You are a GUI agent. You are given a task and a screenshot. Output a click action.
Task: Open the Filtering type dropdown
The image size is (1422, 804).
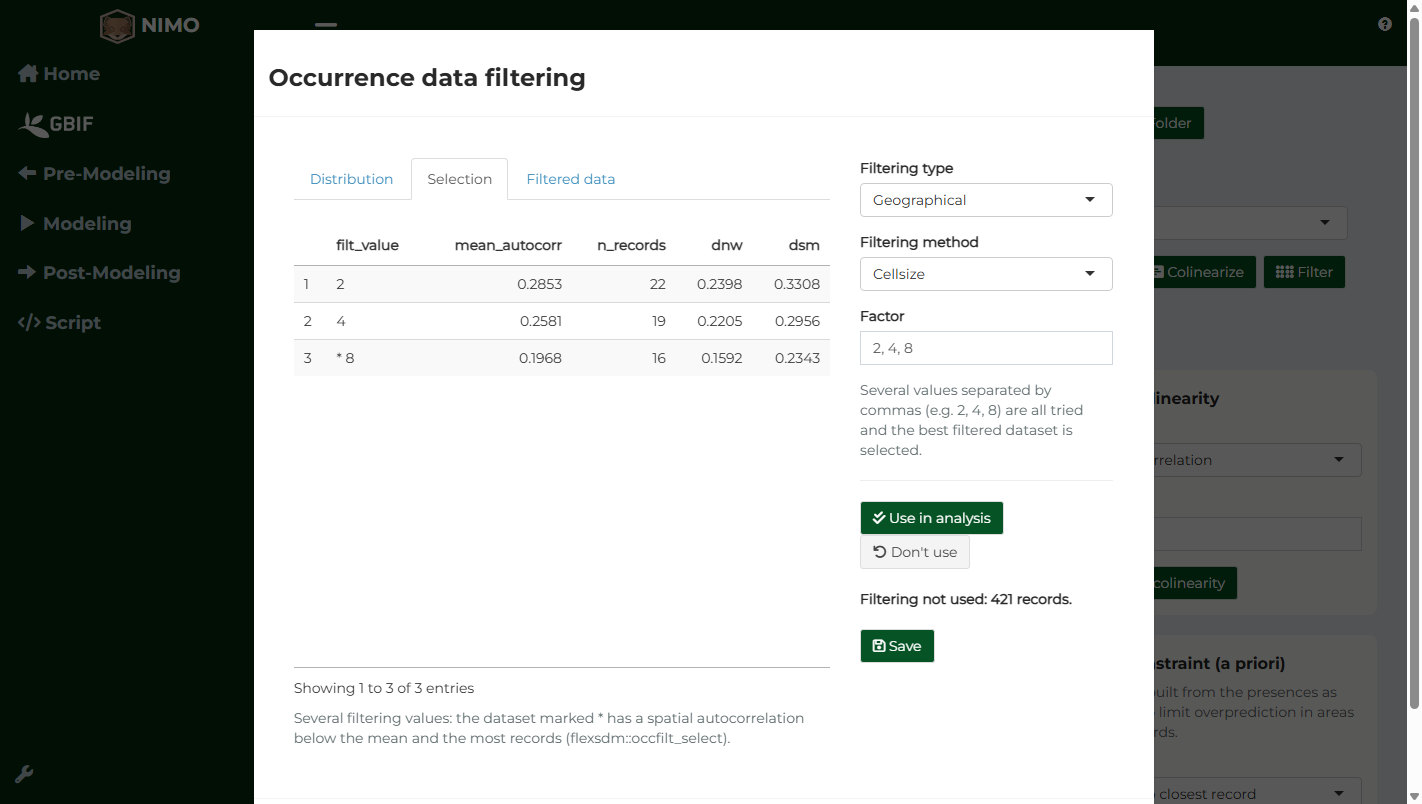coord(986,200)
